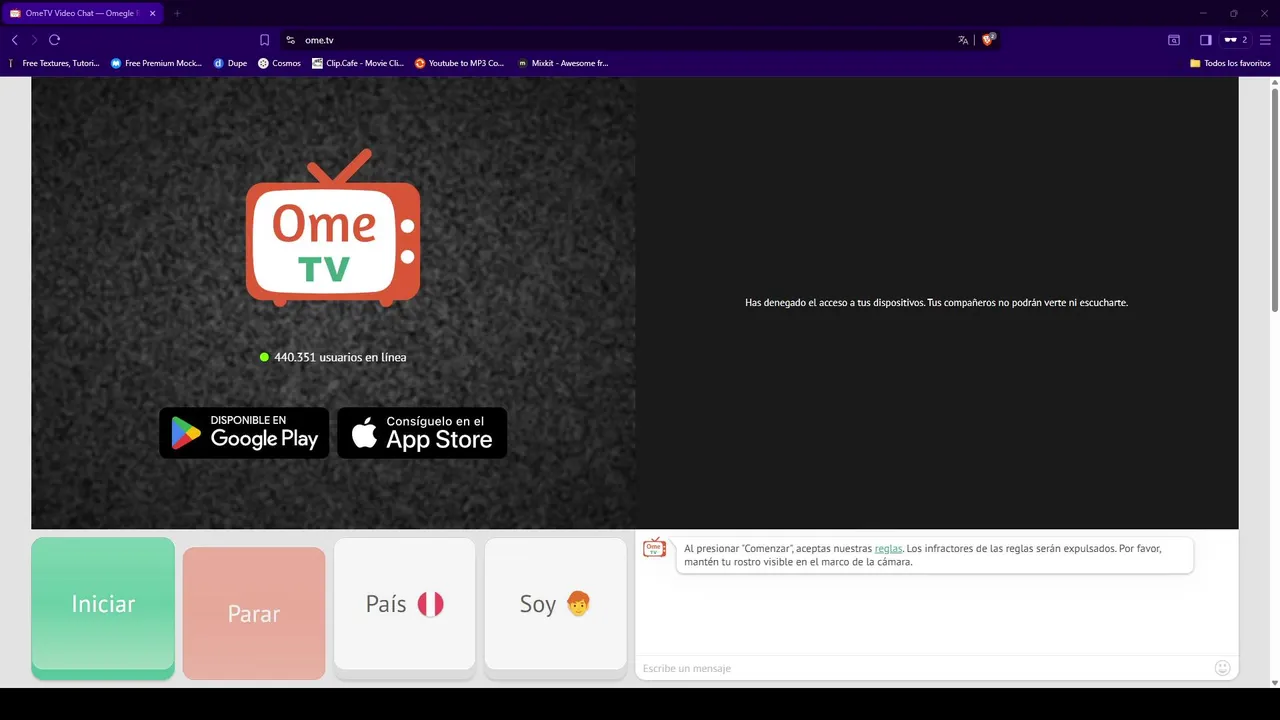Open the Free Premium Mock bookmark
Screen dimensions: 1280x720
[156, 63]
